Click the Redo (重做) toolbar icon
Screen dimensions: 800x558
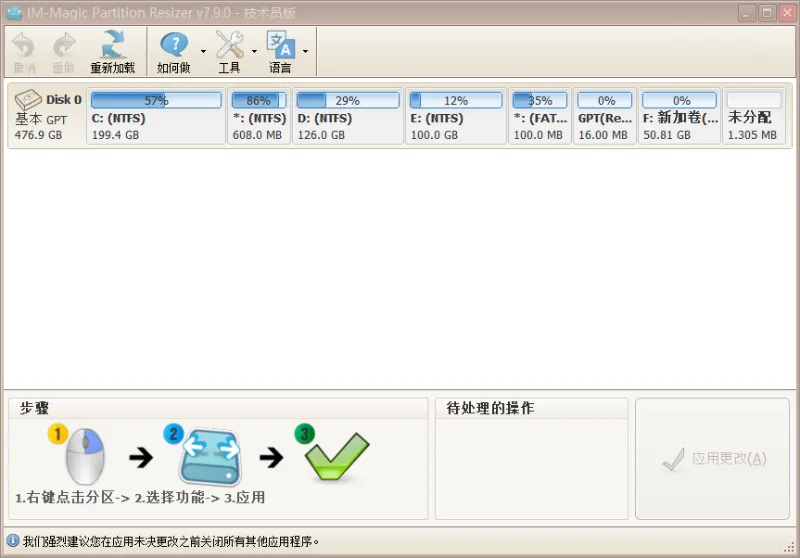64,45
